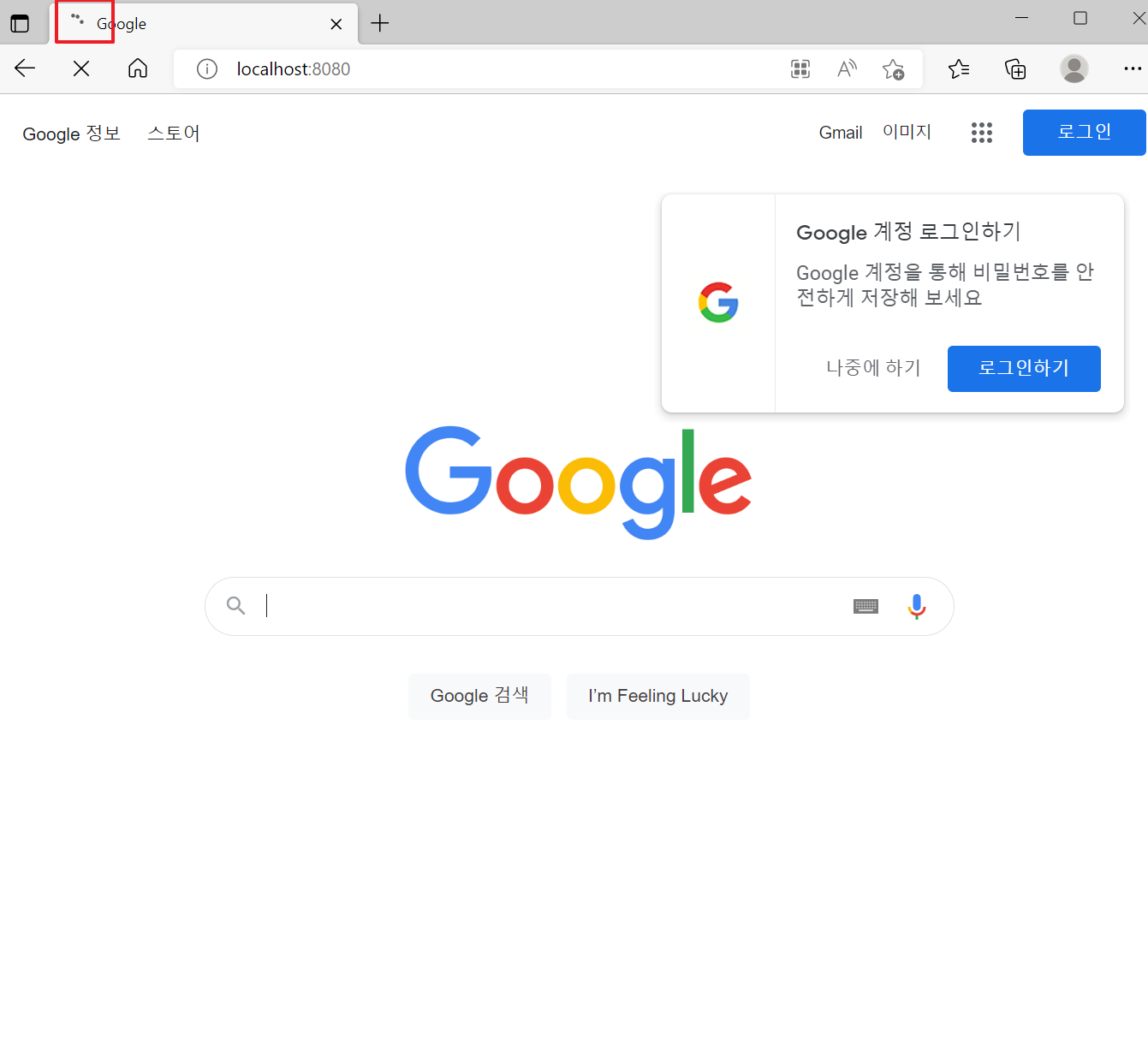Open the Google 정보 link
Viewport: 1148px width, 1057px height.
click(x=71, y=134)
